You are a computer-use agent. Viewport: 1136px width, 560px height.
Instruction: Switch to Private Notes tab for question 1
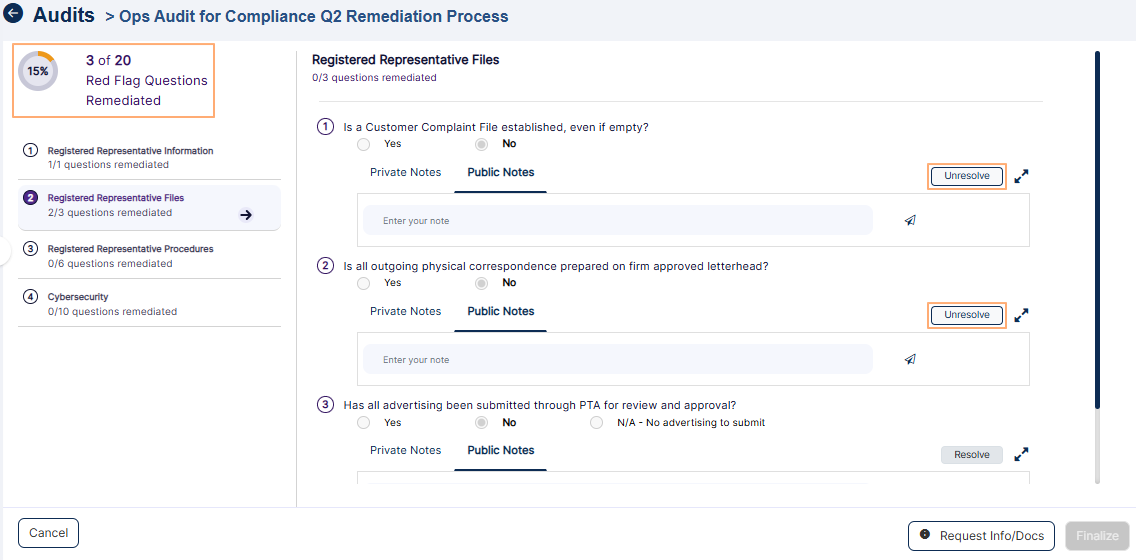click(x=405, y=173)
